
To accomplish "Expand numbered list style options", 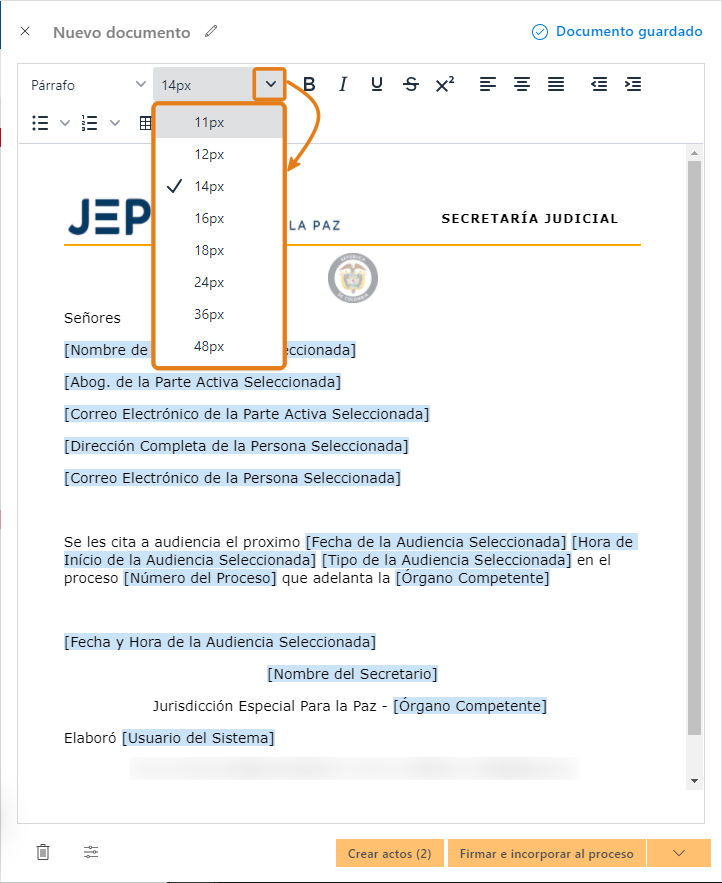I will point(115,123).
